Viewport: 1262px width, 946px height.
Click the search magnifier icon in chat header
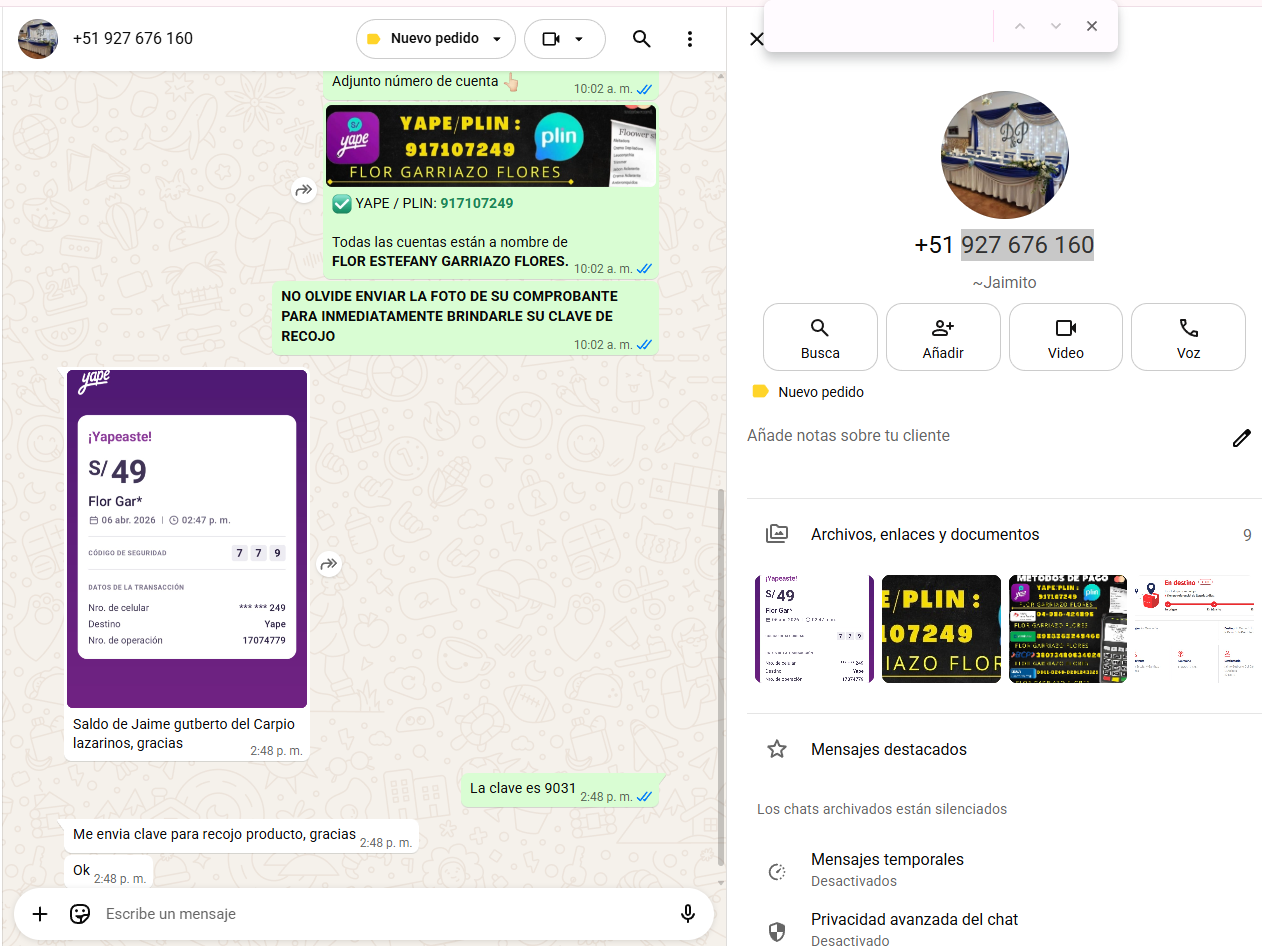tap(642, 39)
